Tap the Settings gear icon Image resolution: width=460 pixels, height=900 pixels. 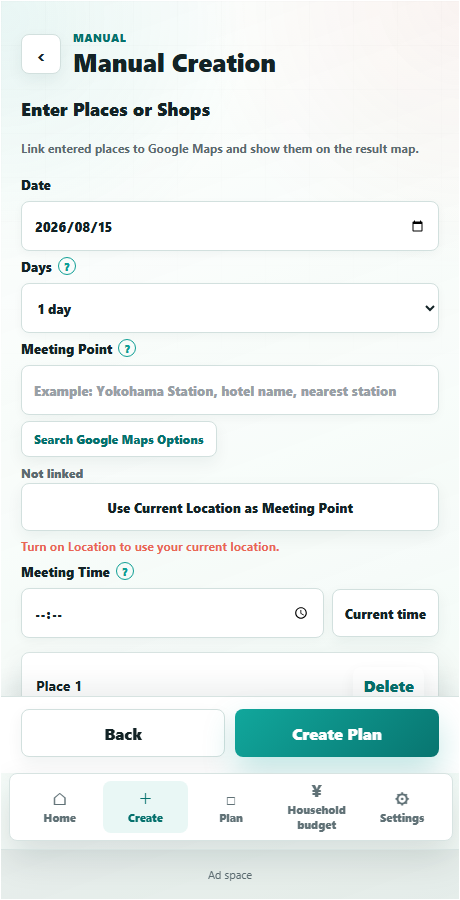[x=402, y=799]
